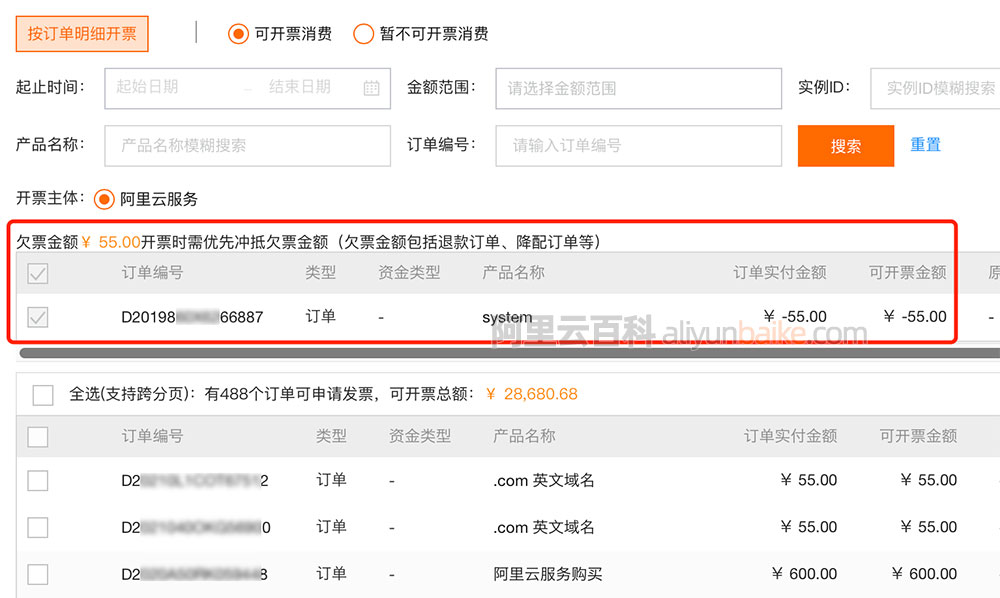The width and height of the screenshot is (1000, 598).
Task: Click order number D20198…66887
Action: [x=192, y=317]
